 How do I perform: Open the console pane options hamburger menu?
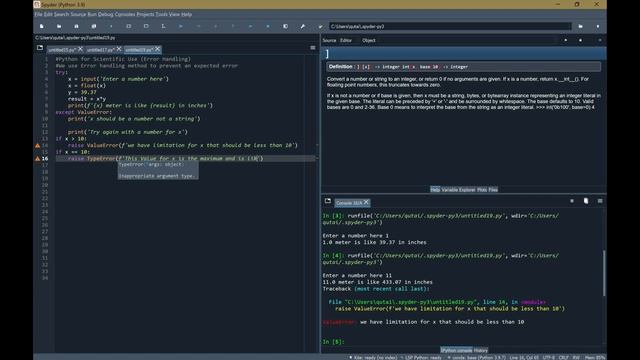(600, 201)
